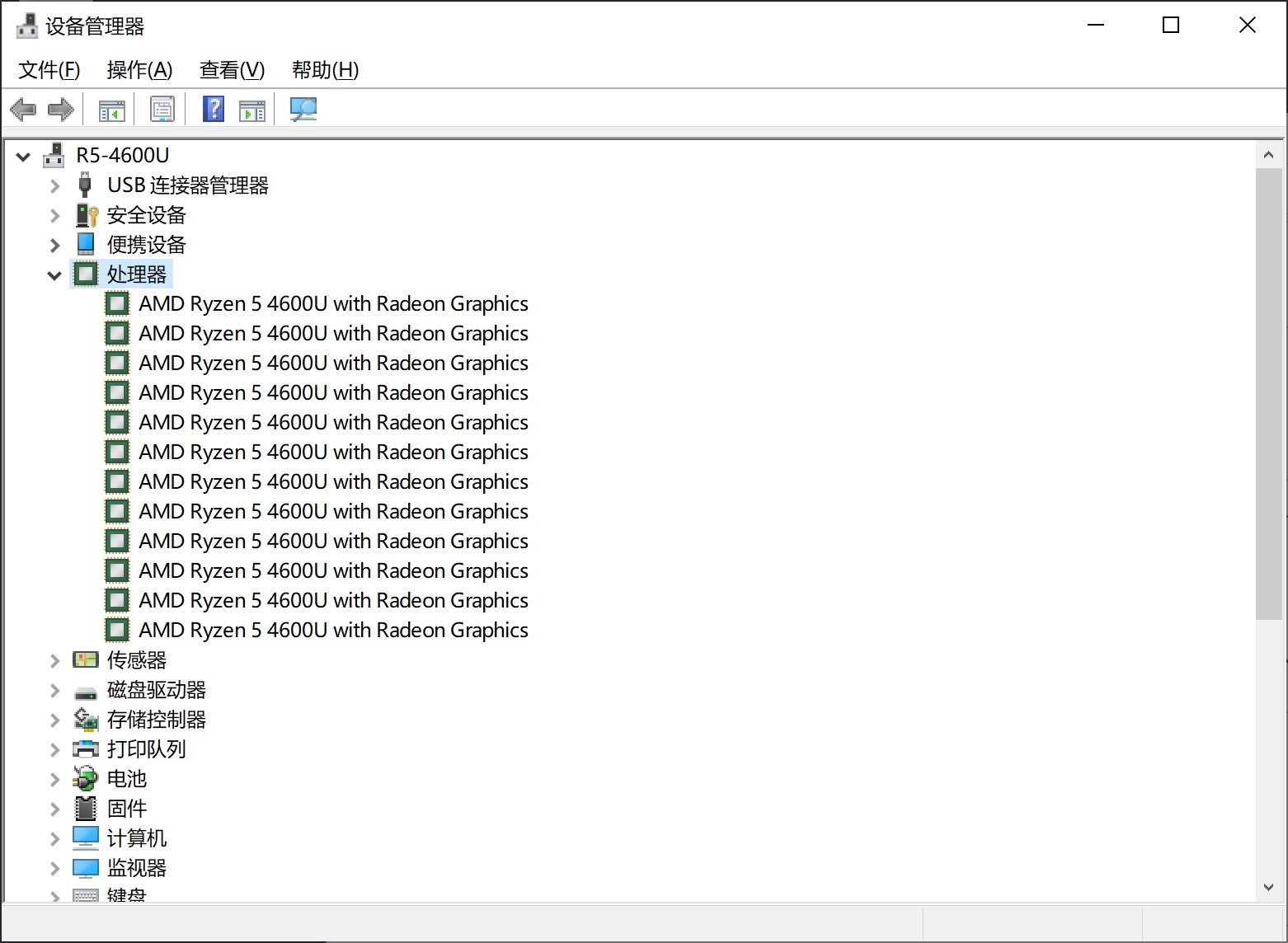Expand the 传感器 node
Viewport: 1288px width, 943px height.
pos(54,660)
